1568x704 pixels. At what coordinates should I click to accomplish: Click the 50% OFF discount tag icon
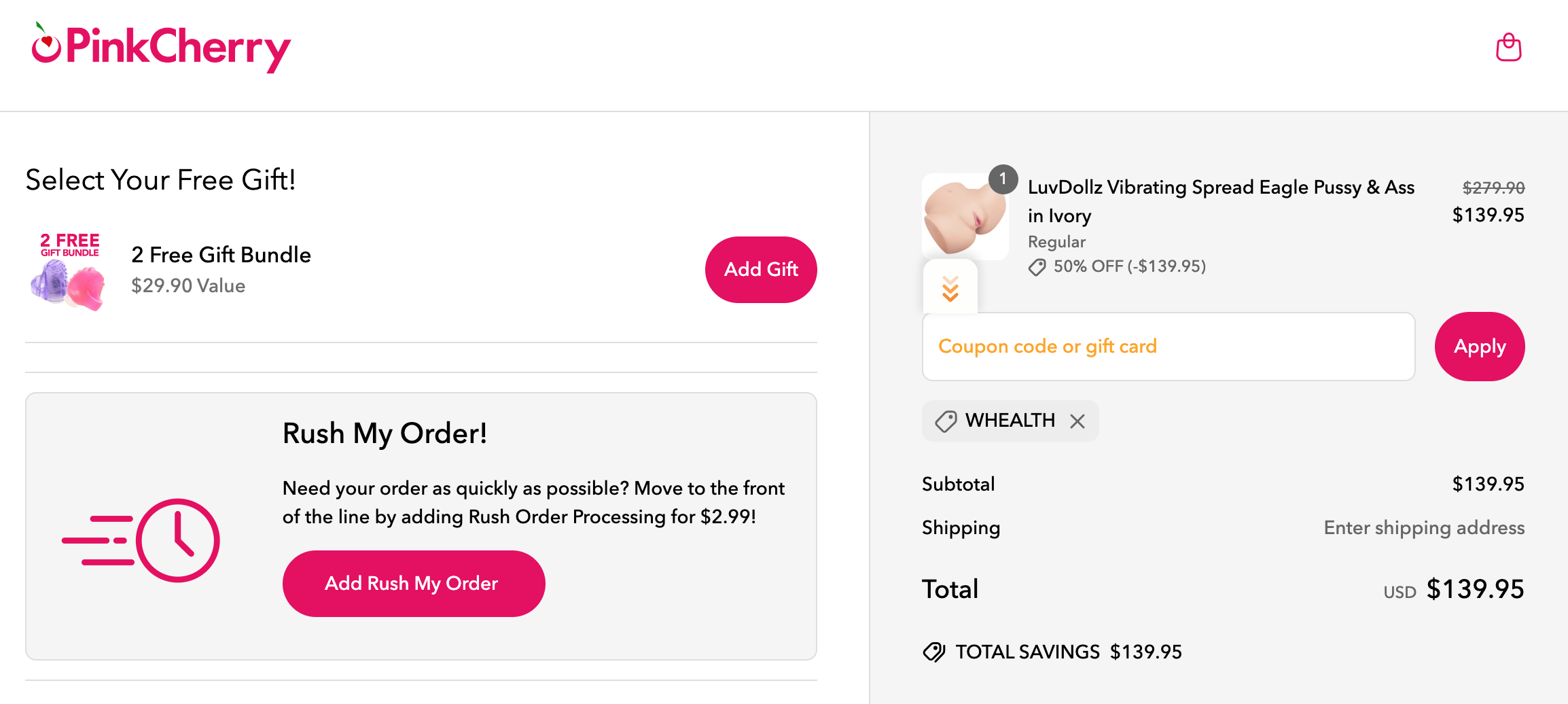pyautogui.click(x=1037, y=267)
